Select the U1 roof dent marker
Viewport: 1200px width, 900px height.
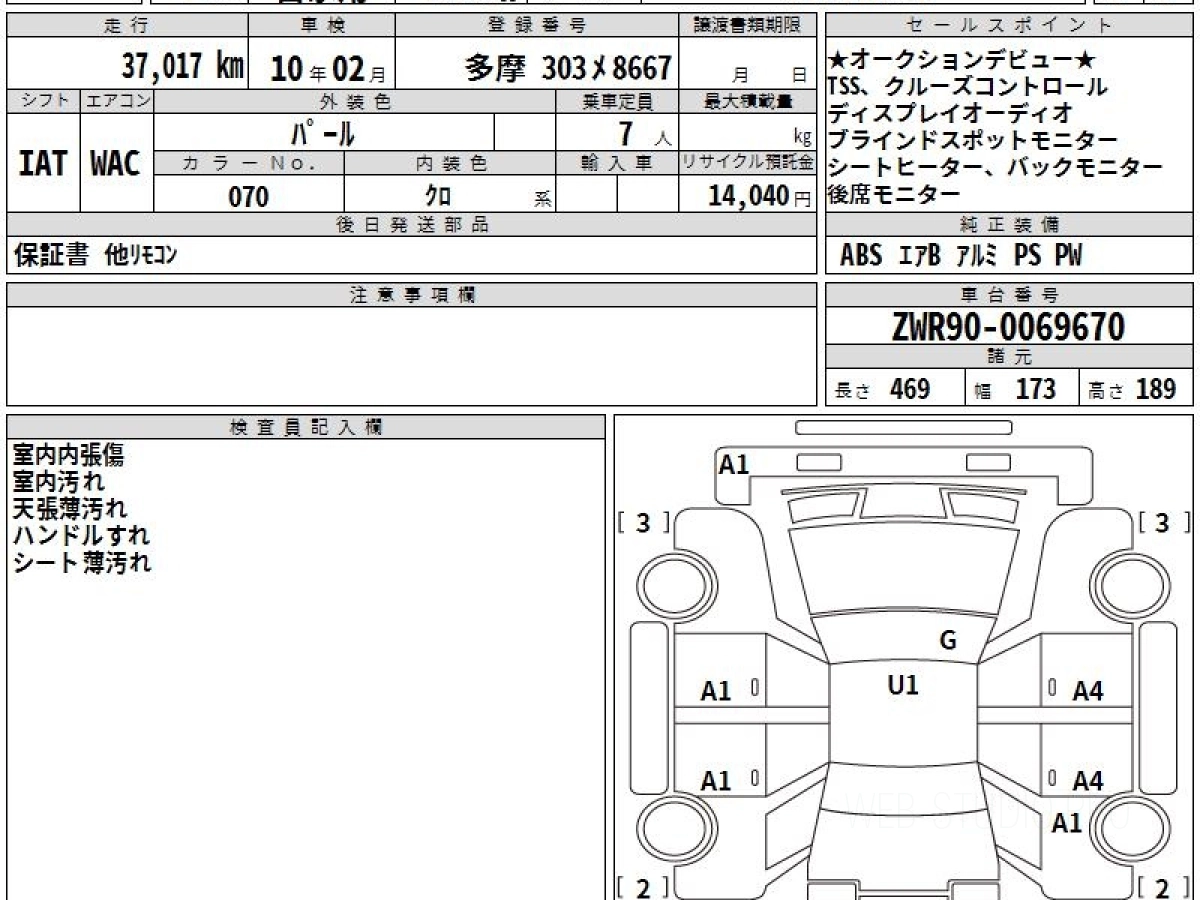click(x=903, y=685)
